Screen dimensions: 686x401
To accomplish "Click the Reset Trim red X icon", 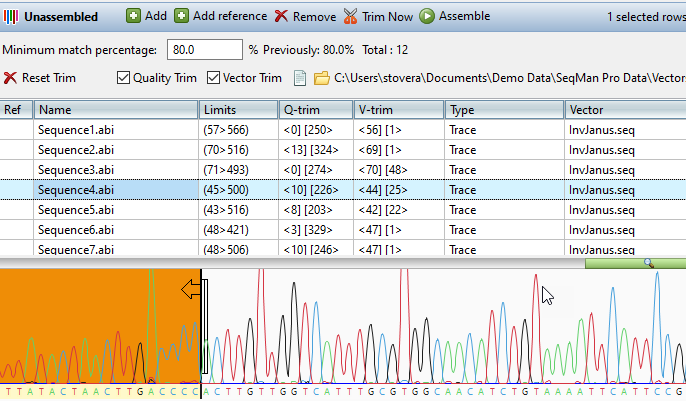I will click(10, 78).
